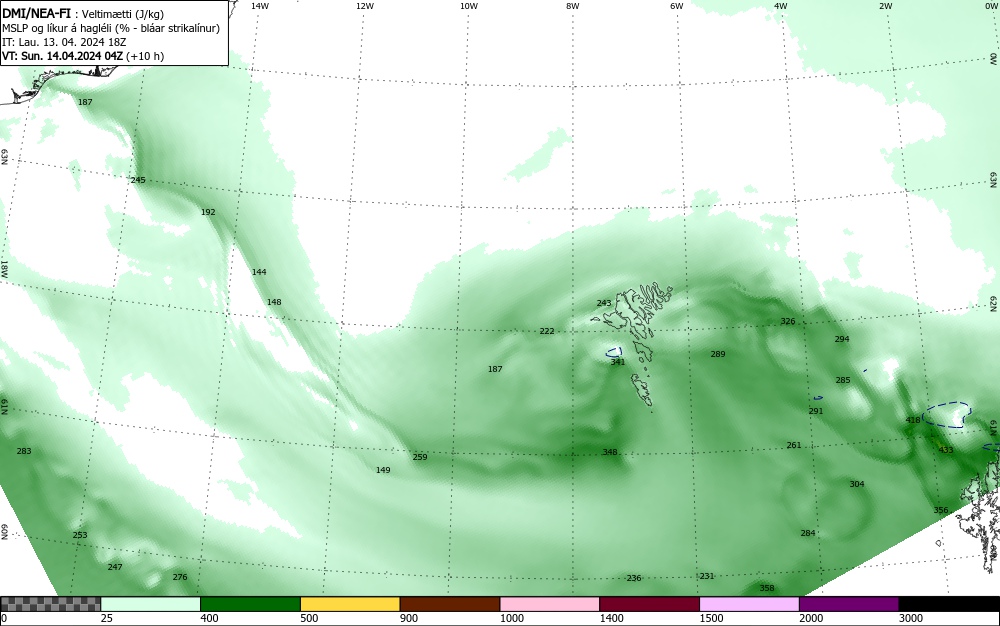This screenshot has height=626, width=1000.
Task: Click the "2000" legend scale number
Action: [811, 618]
